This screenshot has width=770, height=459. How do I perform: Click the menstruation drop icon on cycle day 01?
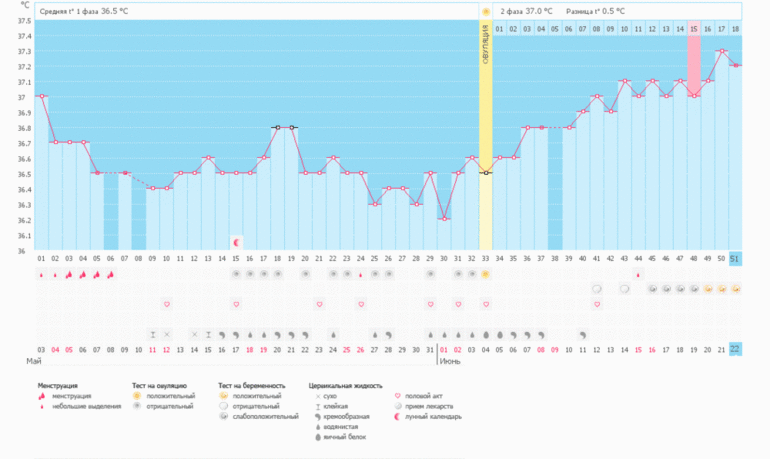coord(41,274)
